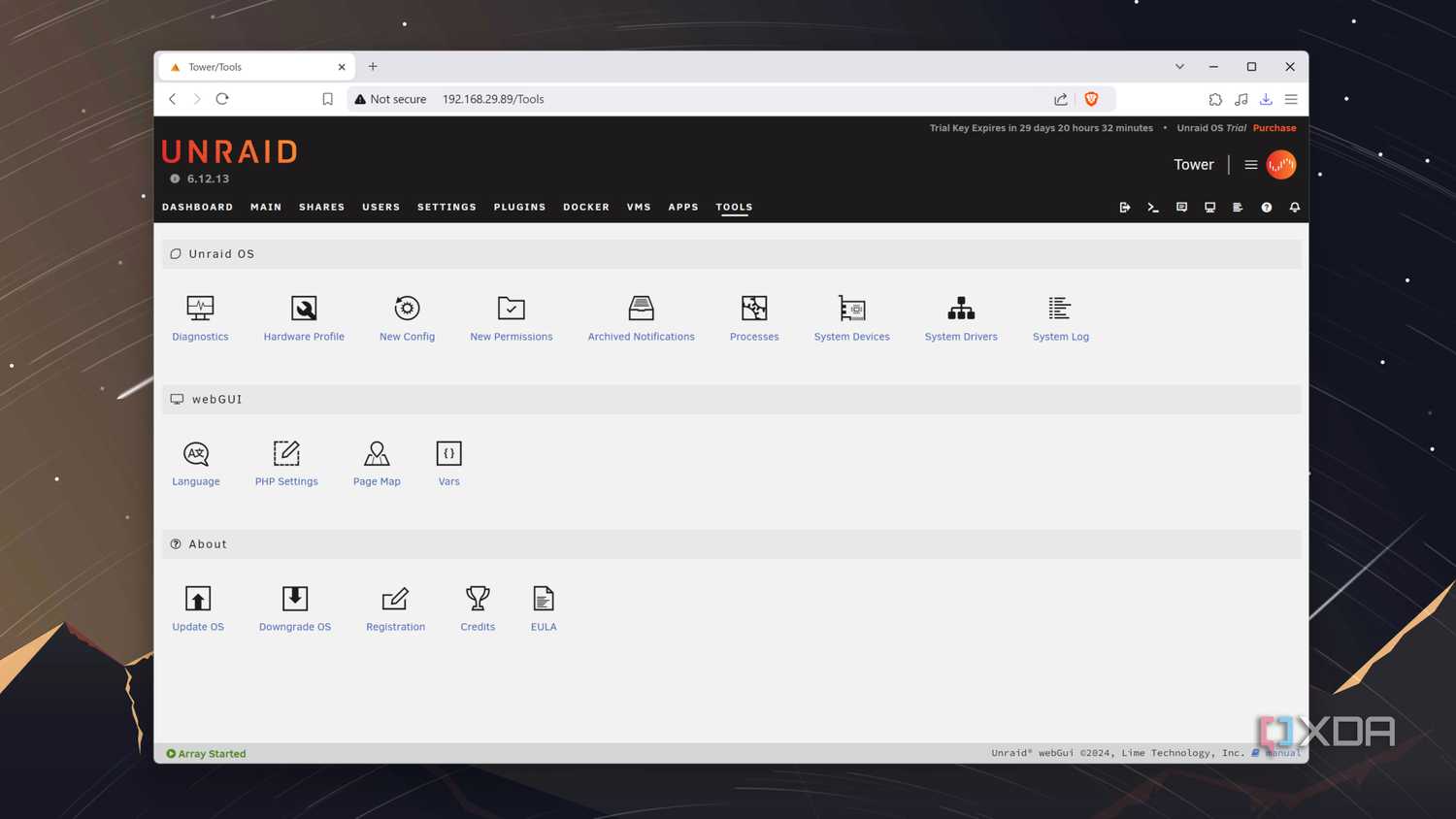Click the Array Started status
1456x819 pixels.
[x=206, y=754]
